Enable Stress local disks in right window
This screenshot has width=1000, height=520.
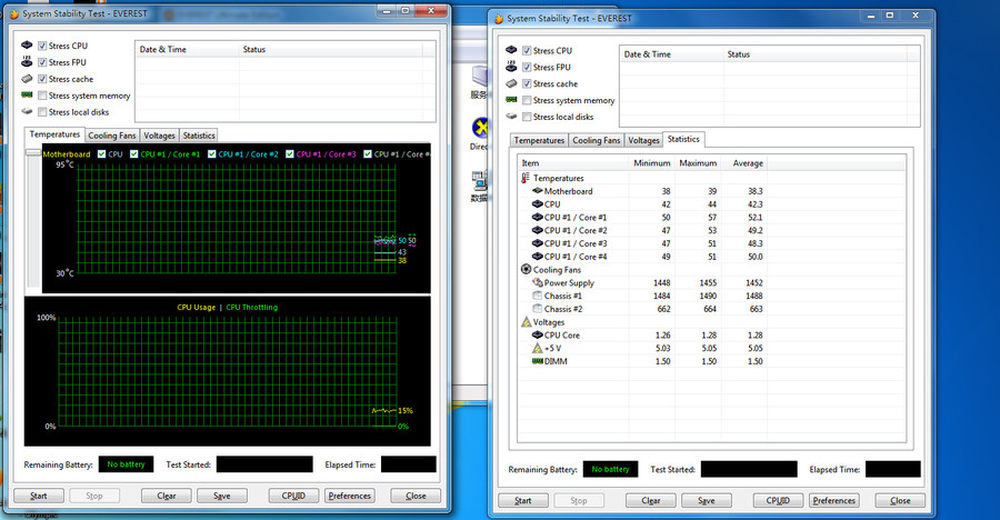[x=527, y=117]
